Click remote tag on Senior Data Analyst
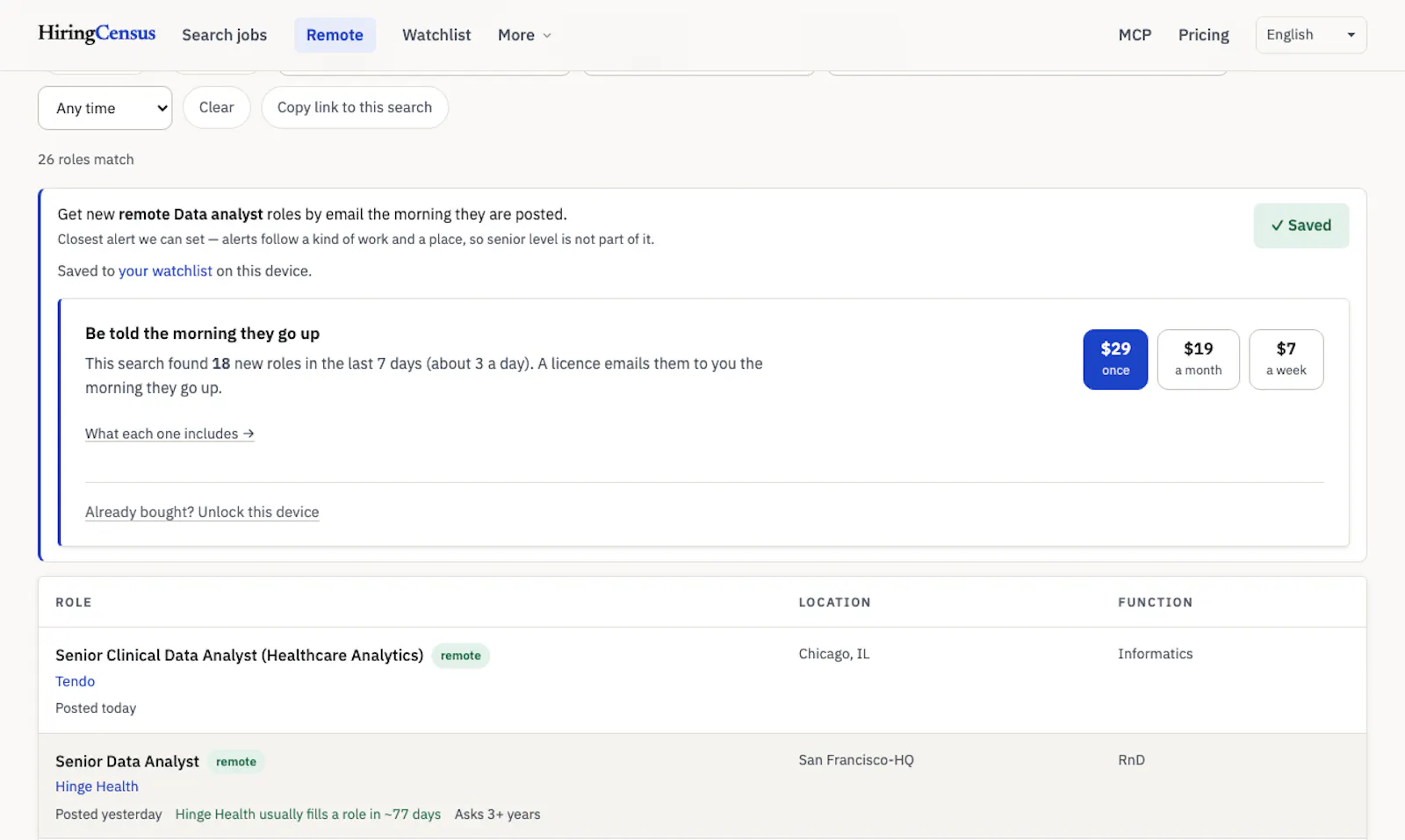 236,762
